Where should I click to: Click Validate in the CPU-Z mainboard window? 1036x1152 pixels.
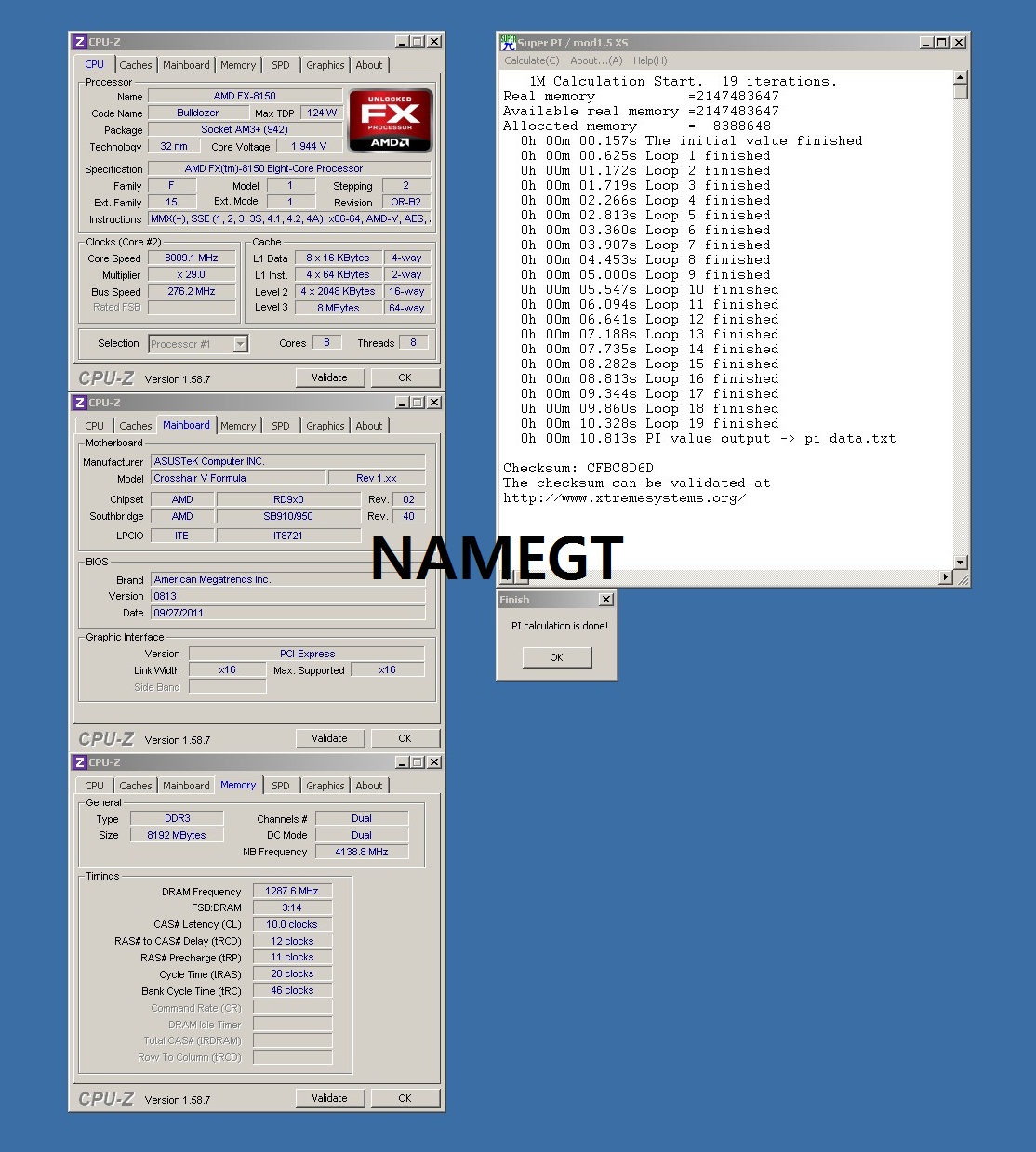(329, 738)
